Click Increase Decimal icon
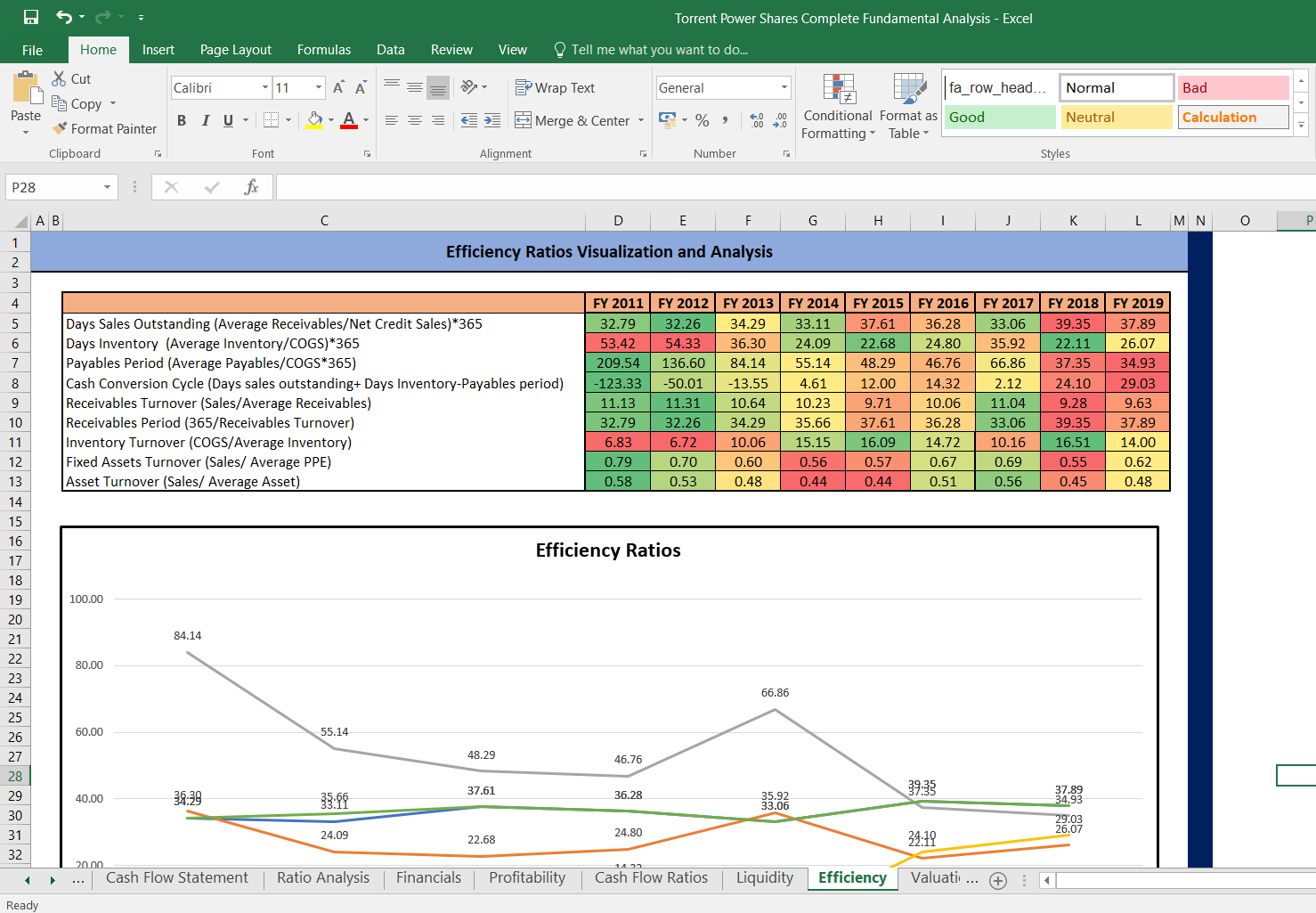Screen dimensions: 1316x913 (757, 120)
